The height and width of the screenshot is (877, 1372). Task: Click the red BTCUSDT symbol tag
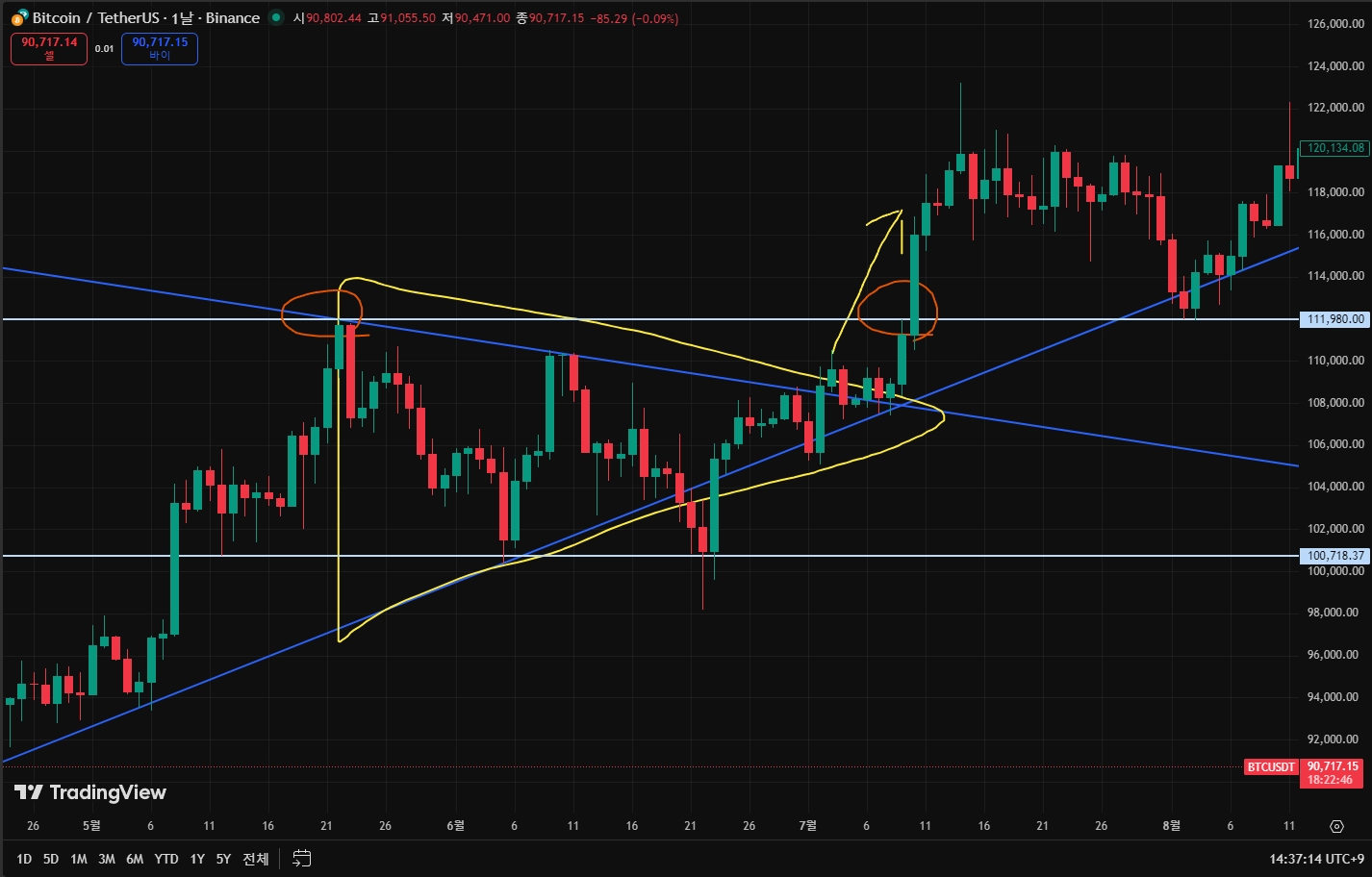click(x=1270, y=767)
